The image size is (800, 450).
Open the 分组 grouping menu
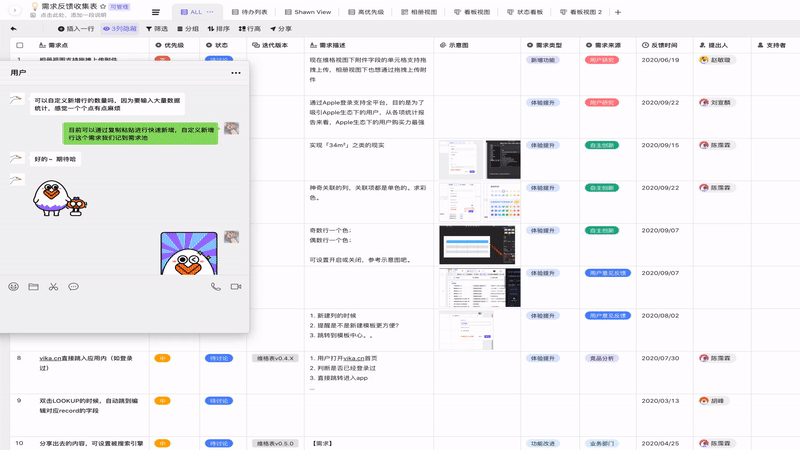[x=188, y=29]
